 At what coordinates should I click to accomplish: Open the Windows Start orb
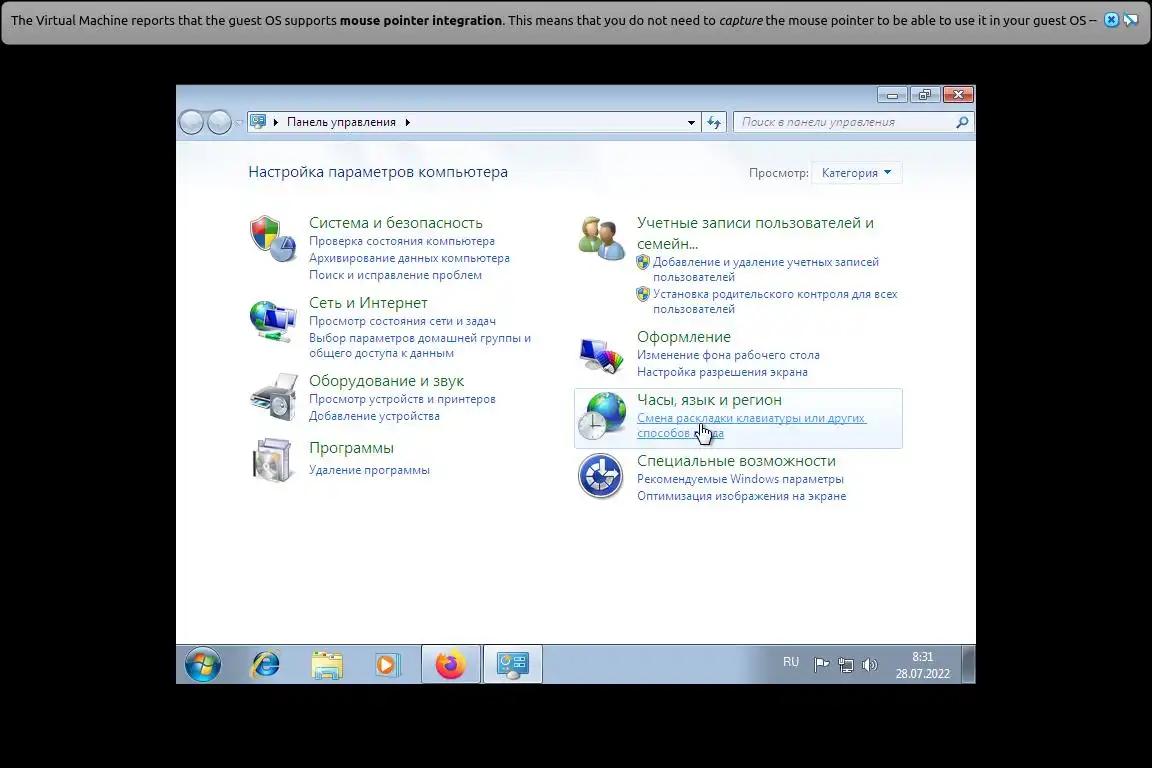[x=203, y=665]
